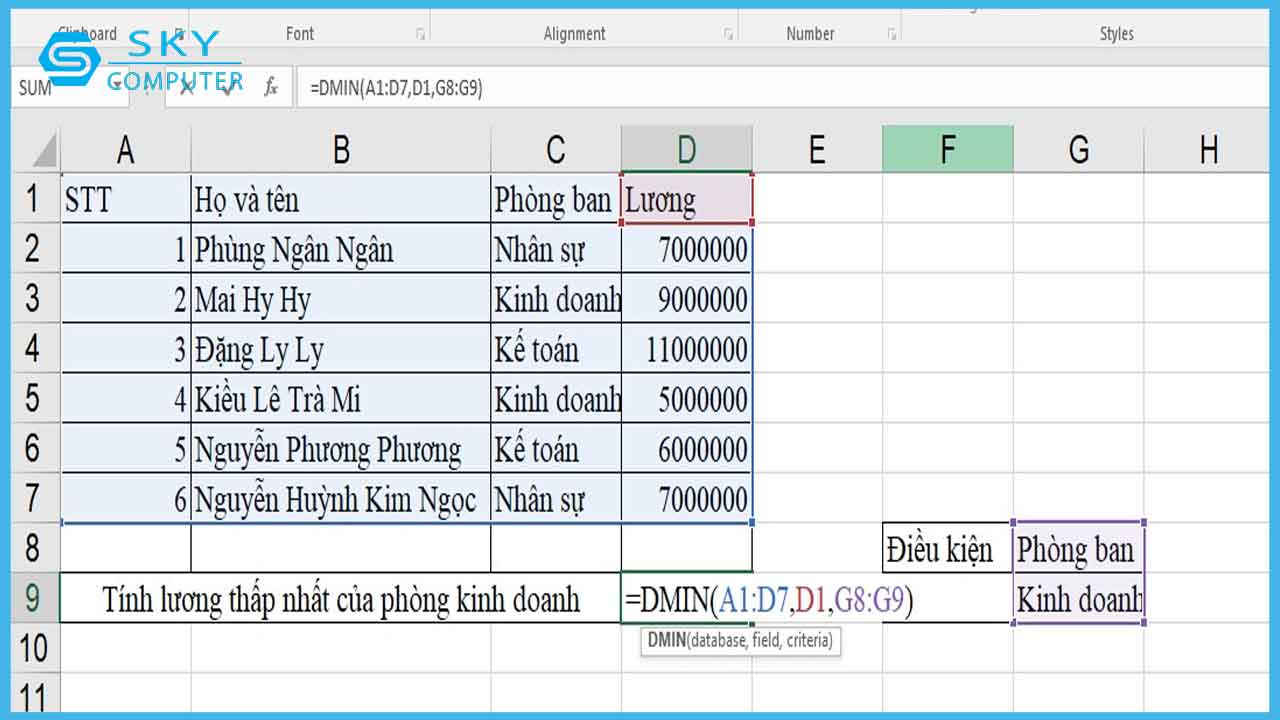Click inside the formula bar input
The image size is (1280, 720).
[x=783, y=88]
